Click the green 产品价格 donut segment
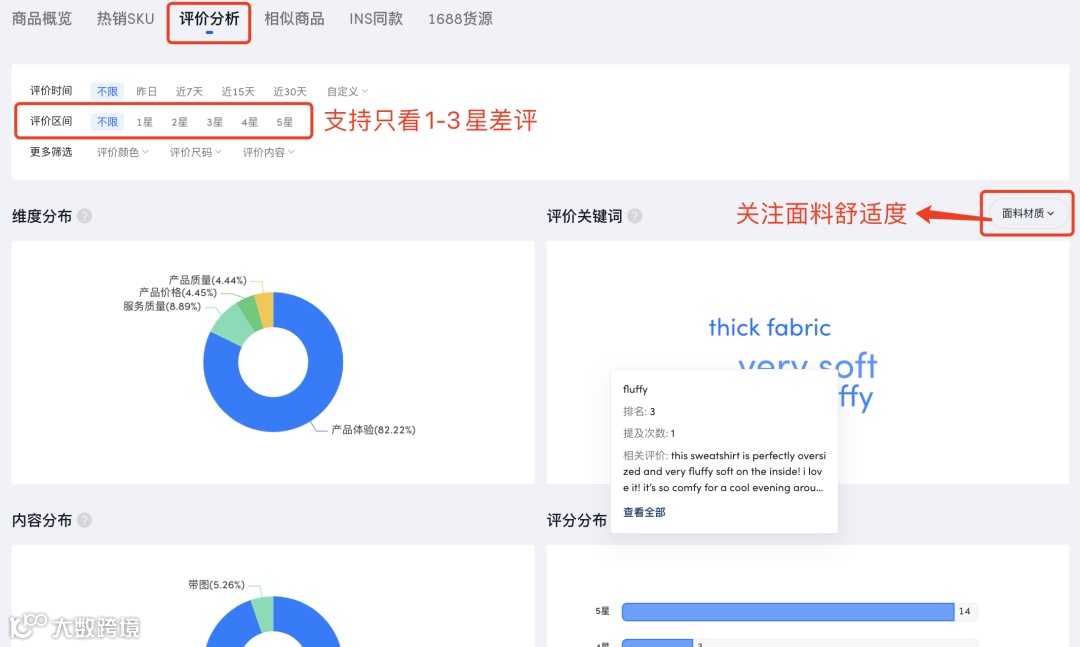Screen dimensions: 1080x647 click(x=251, y=312)
